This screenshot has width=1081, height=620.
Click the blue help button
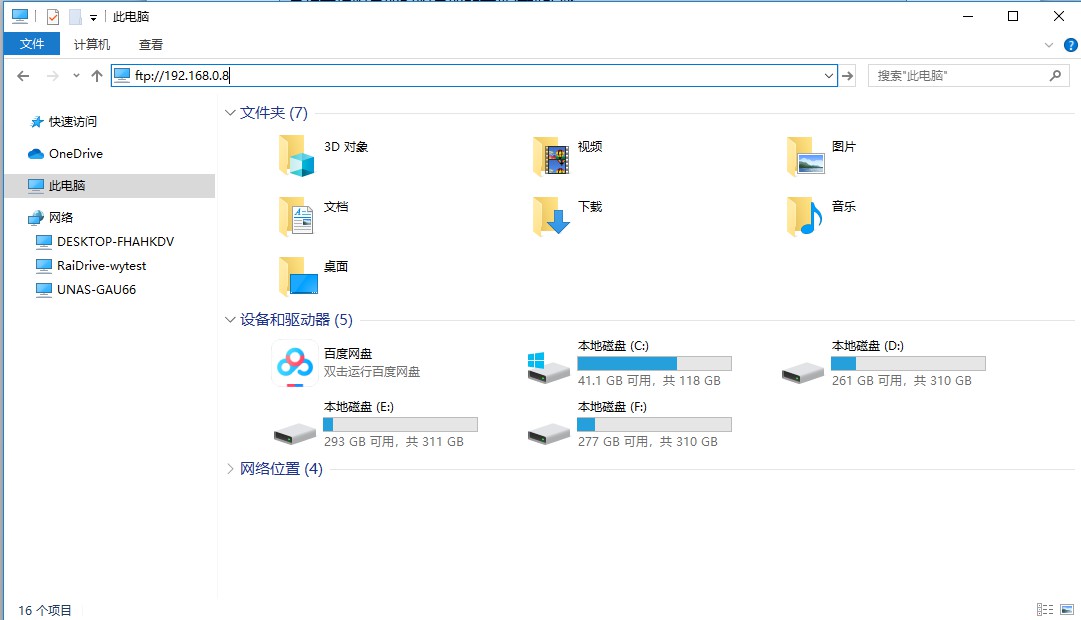click(x=1069, y=44)
